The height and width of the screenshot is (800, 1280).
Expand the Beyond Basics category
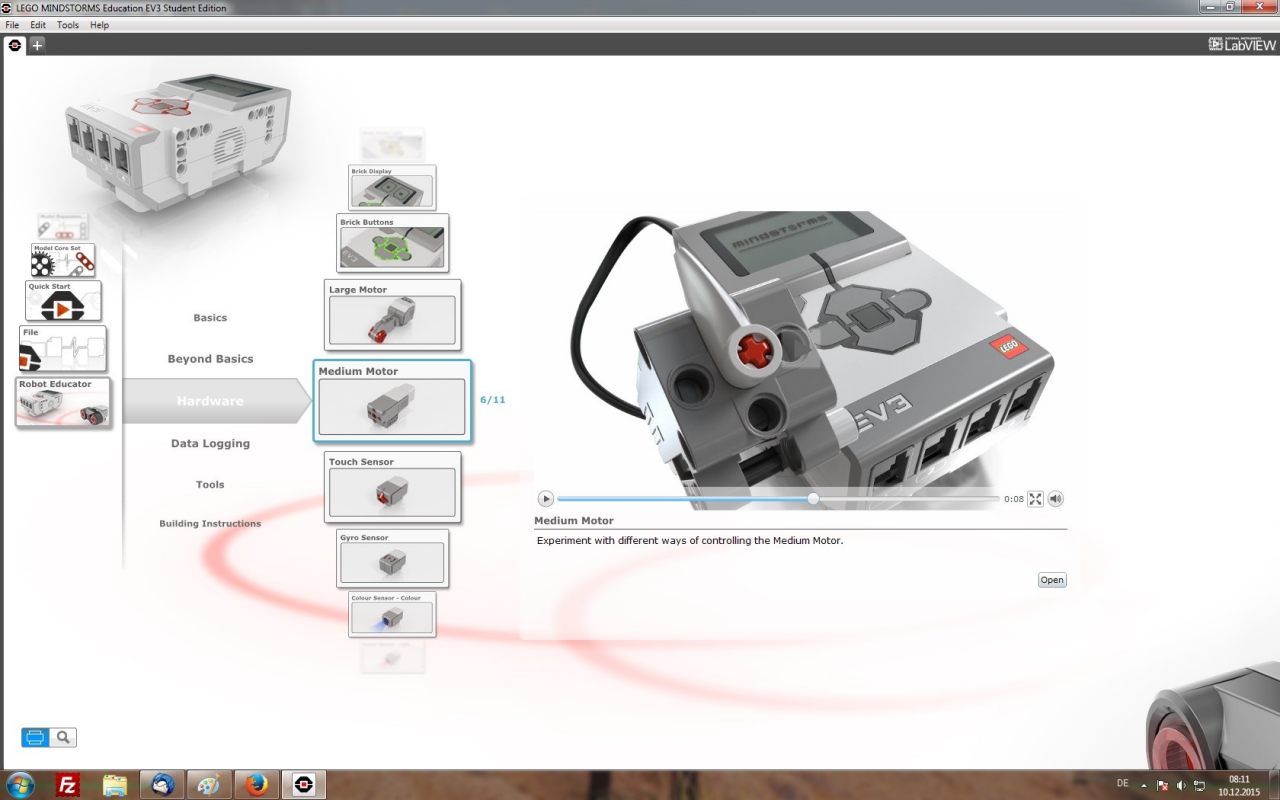(210, 359)
